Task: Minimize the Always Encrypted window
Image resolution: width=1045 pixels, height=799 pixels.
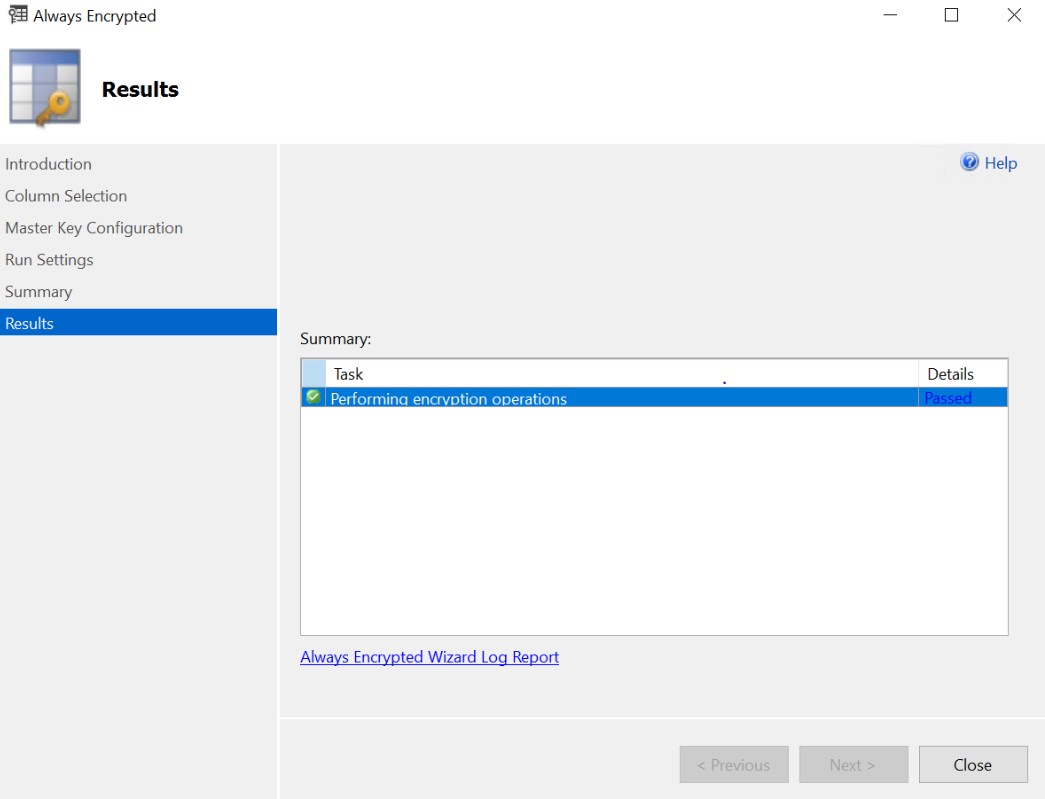Action: 890,15
